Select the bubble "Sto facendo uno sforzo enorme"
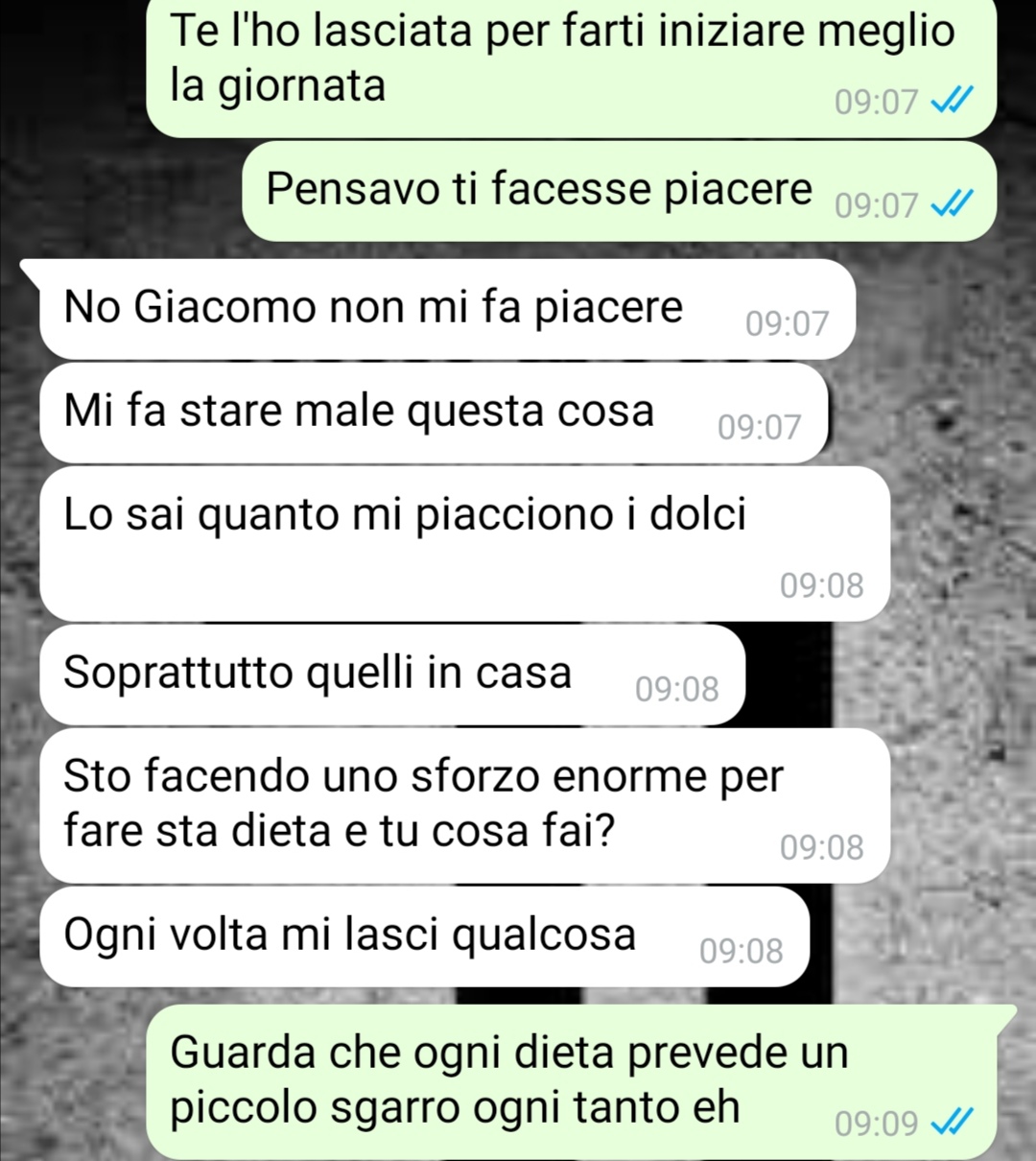The height and width of the screenshot is (1161, 1036). coord(465,805)
